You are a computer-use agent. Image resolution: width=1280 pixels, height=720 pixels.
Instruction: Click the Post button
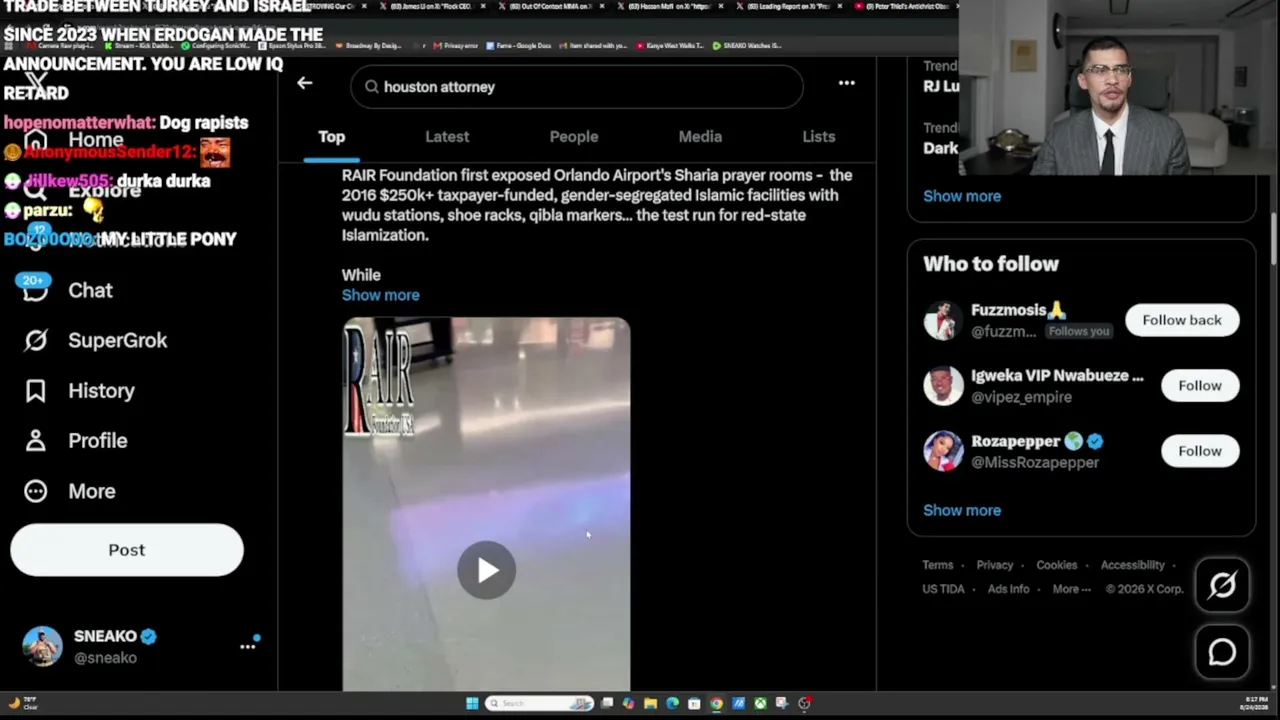click(x=127, y=550)
